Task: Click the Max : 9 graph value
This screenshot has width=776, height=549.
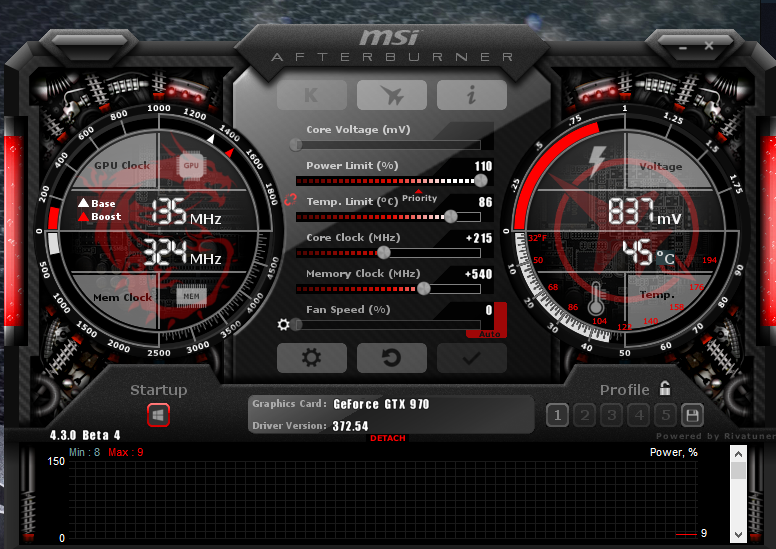Action: [x=126, y=452]
